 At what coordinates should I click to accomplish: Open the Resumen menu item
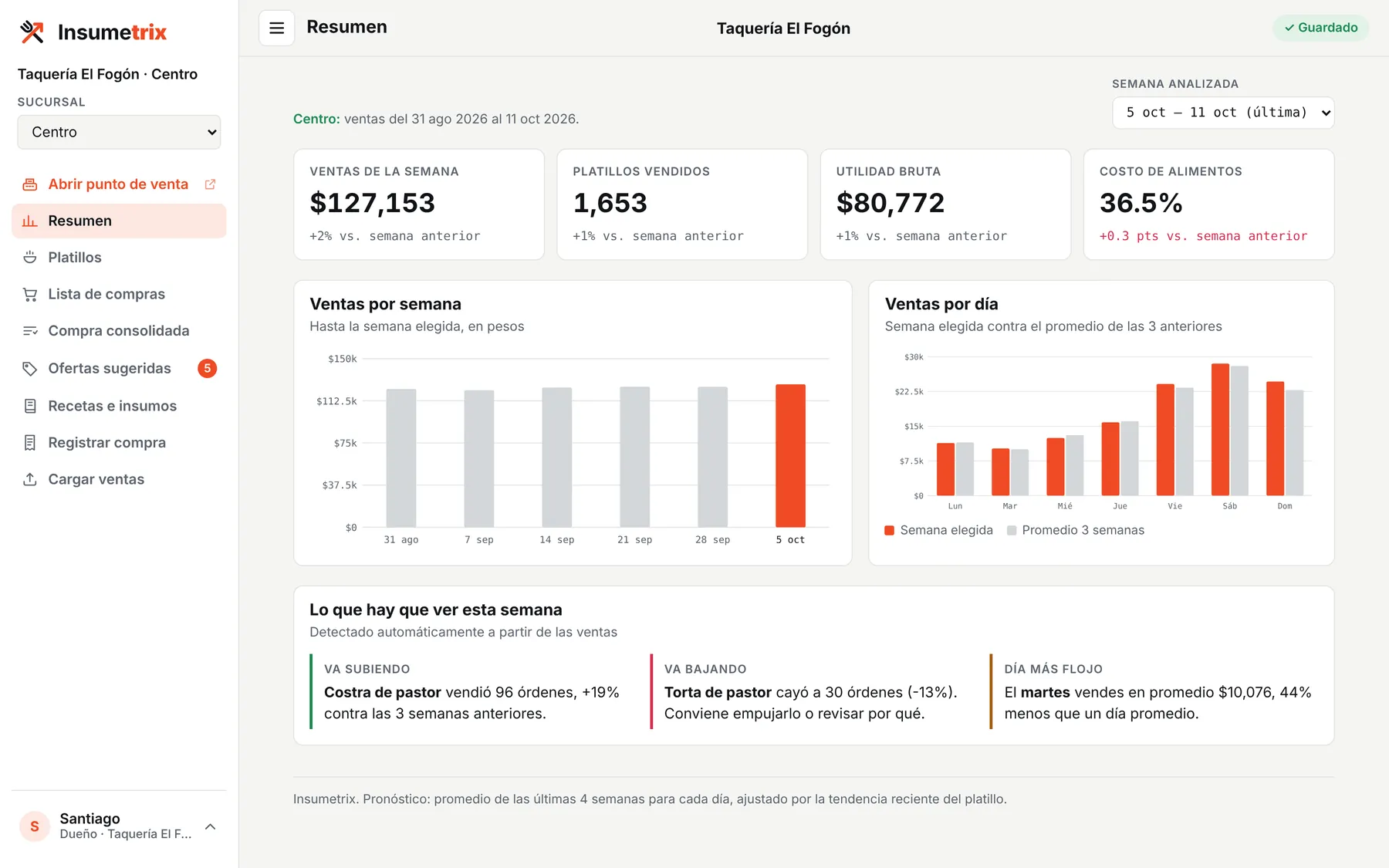point(119,221)
